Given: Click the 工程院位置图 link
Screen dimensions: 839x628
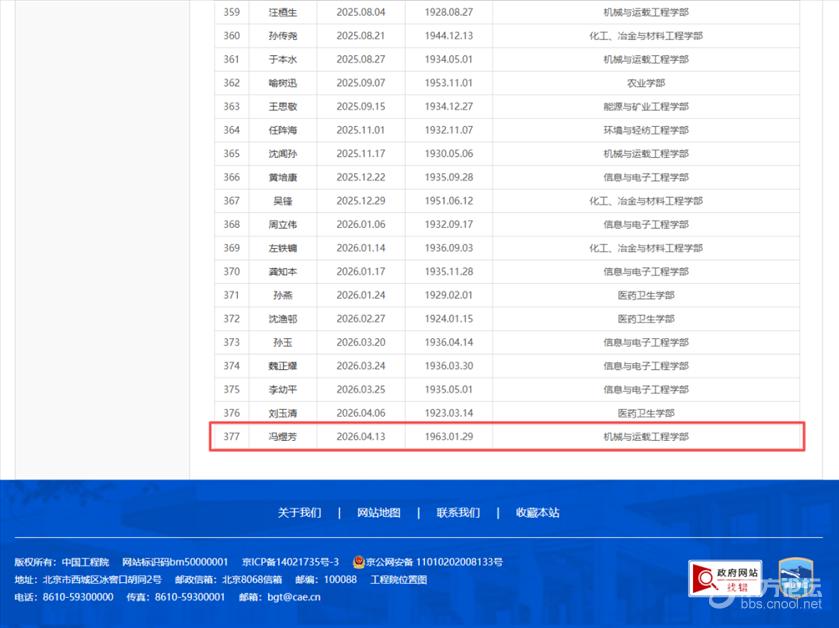Looking at the screenshot, I should point(399,580).
